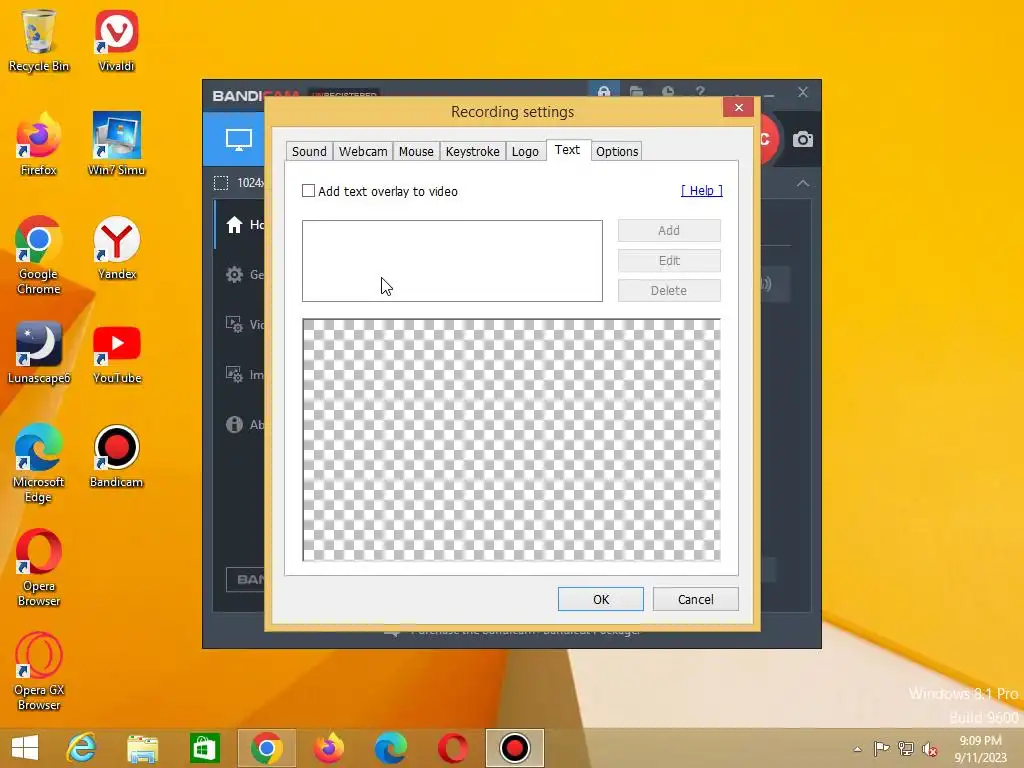Open Firefox from the taskbar
This screenshot has height=768, width=1024.
click(328, 748)
